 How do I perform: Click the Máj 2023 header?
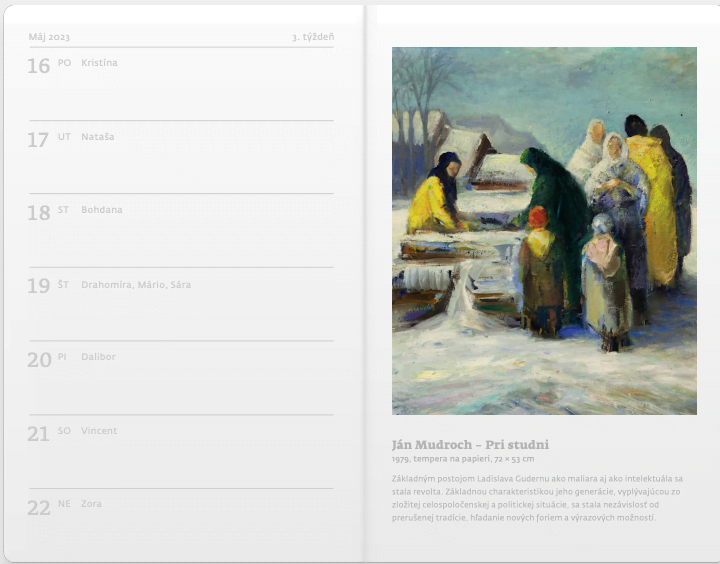point(49,37)
